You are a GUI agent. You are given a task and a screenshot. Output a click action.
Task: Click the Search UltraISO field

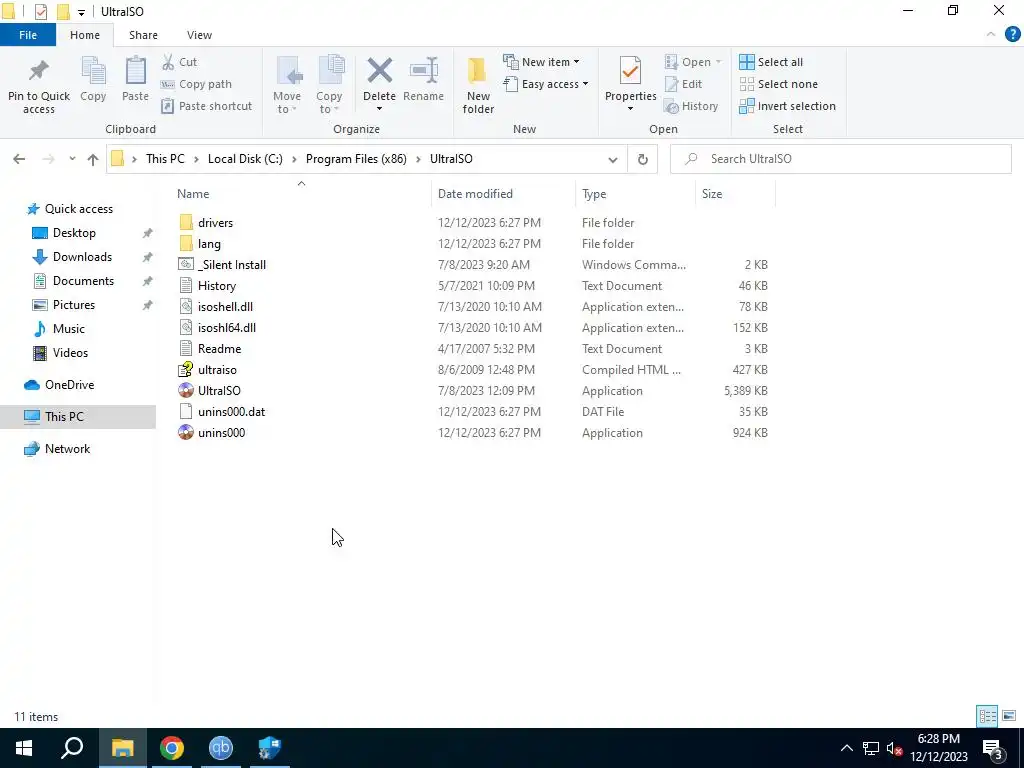(x=840, y=159)
